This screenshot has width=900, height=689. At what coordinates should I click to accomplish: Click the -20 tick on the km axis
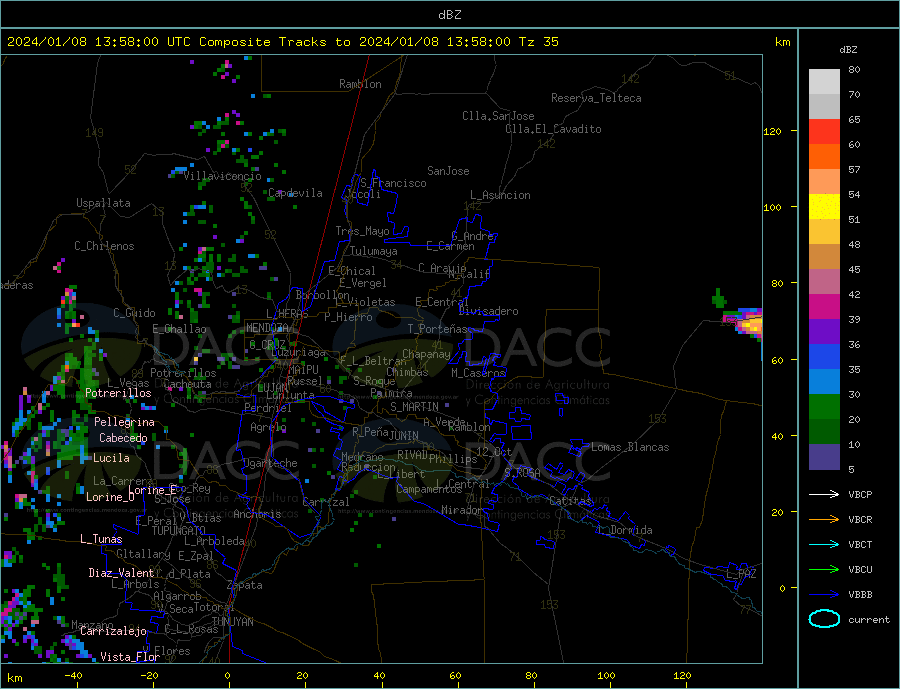point(149,676)
